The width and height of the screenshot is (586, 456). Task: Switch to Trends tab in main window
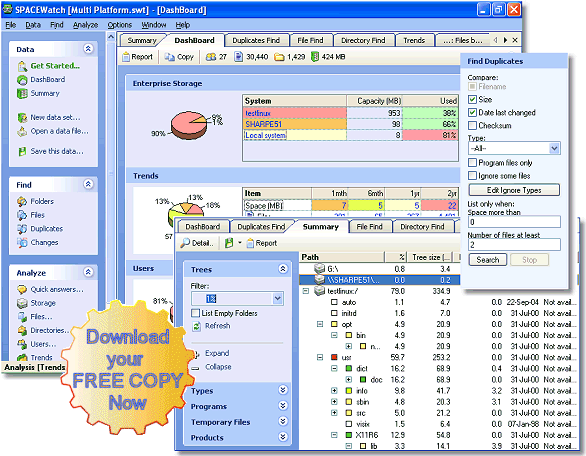tap(414, 40)
